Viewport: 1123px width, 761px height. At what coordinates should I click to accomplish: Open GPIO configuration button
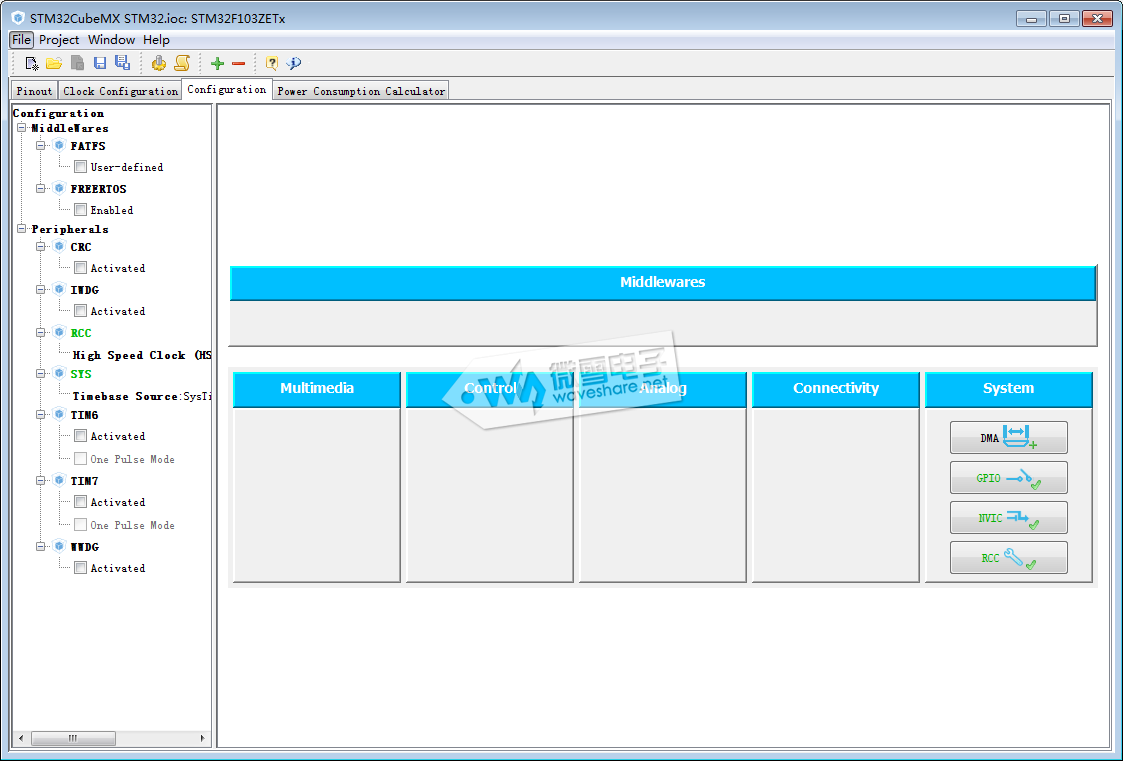pos(1008,478)
